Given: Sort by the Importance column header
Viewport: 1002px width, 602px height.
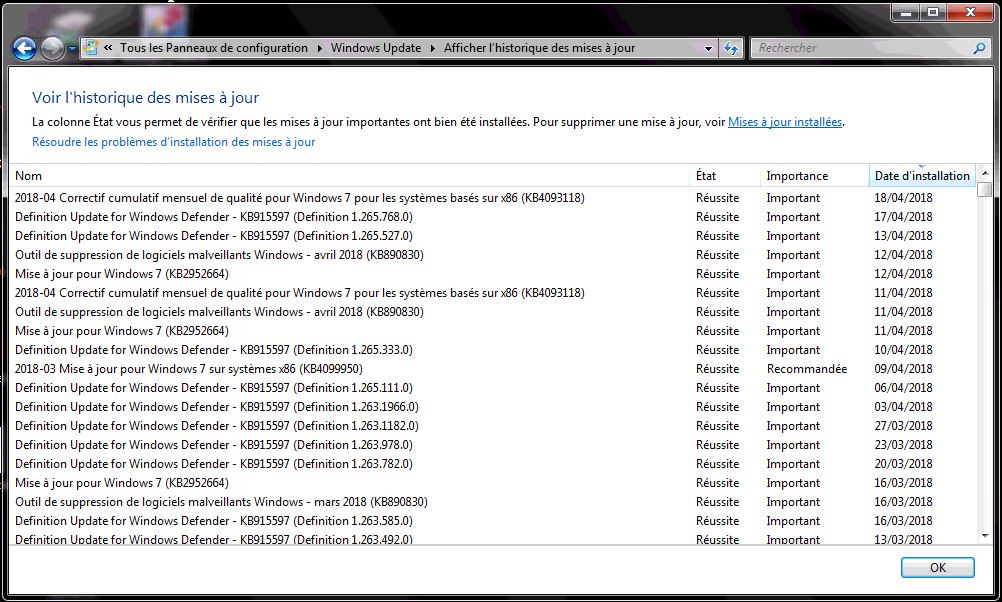Looking at the screenshot, I should pyautogui.click(x=814, y=176).
